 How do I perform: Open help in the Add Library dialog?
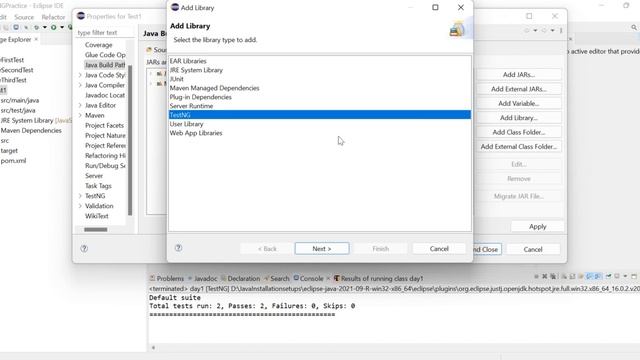point(178,248)
